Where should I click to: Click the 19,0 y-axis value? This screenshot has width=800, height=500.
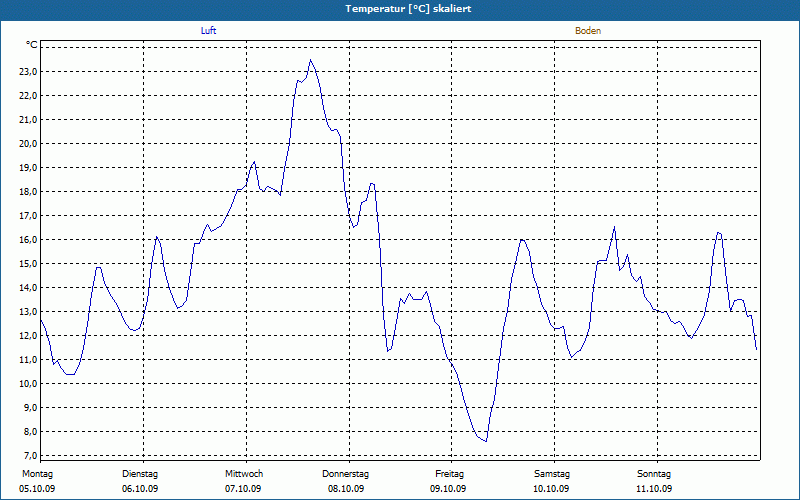[x=28, y=167]
